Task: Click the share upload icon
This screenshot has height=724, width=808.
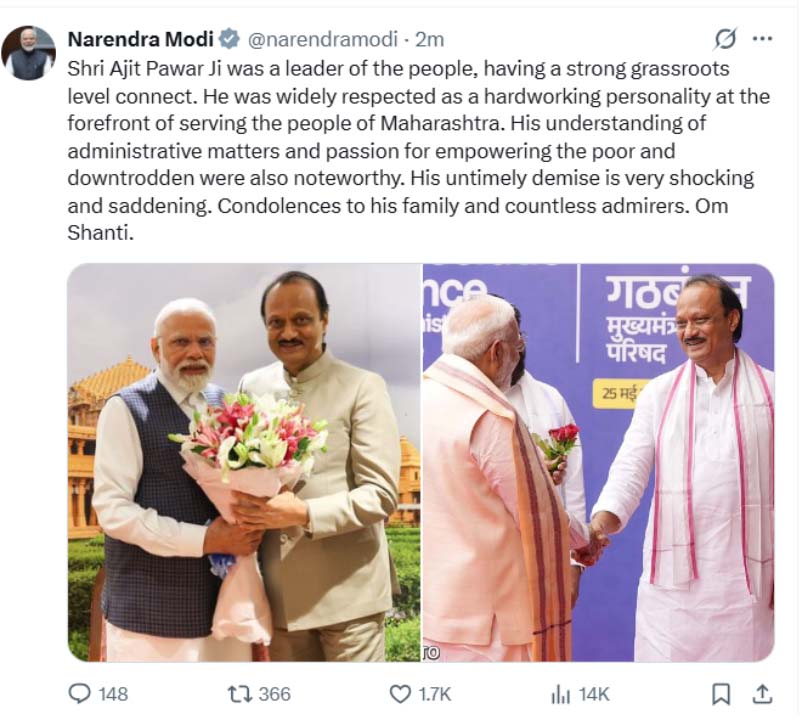Action: coord(762,693)
